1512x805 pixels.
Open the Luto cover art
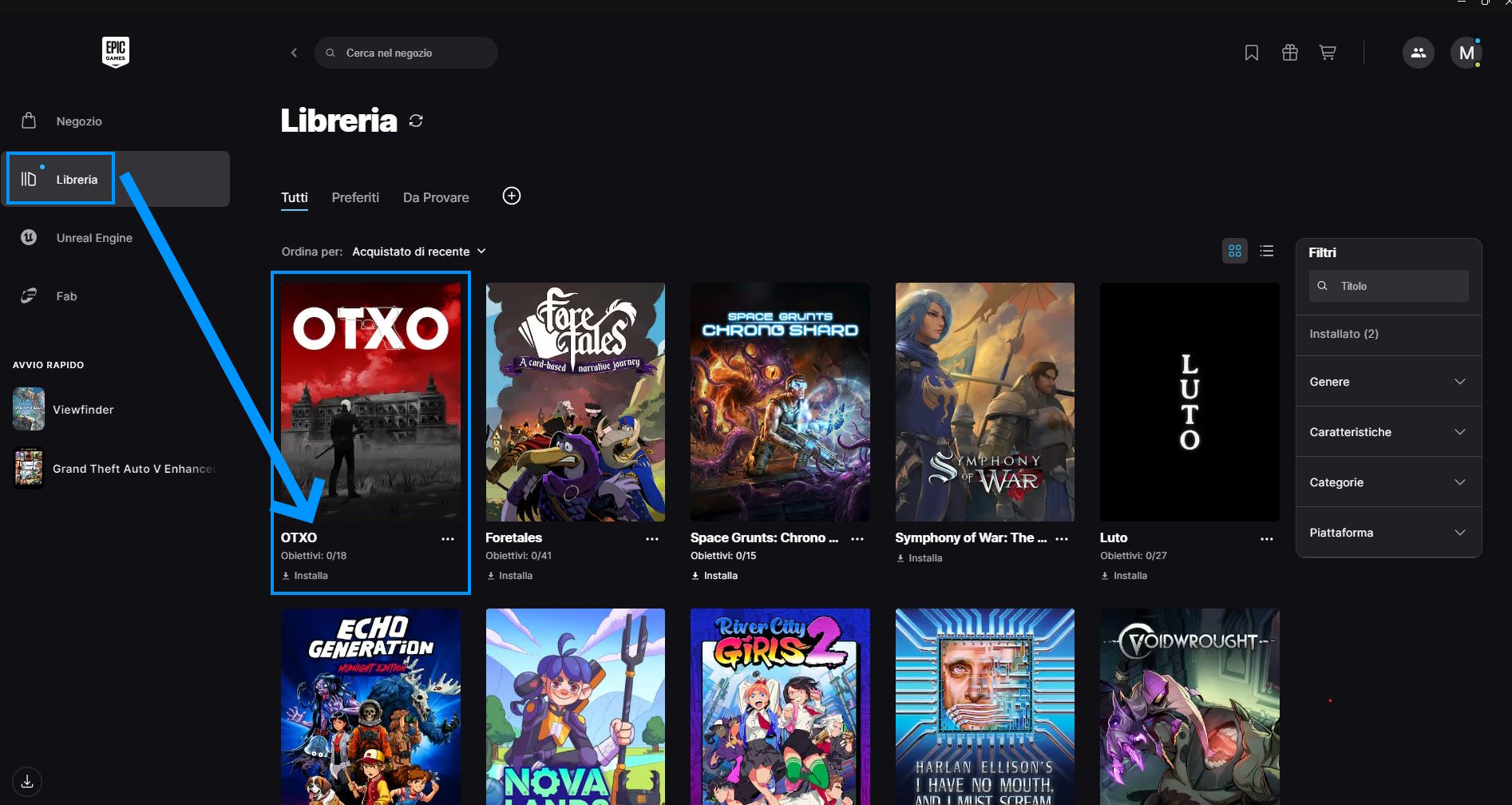click(x=1189, y=402)
